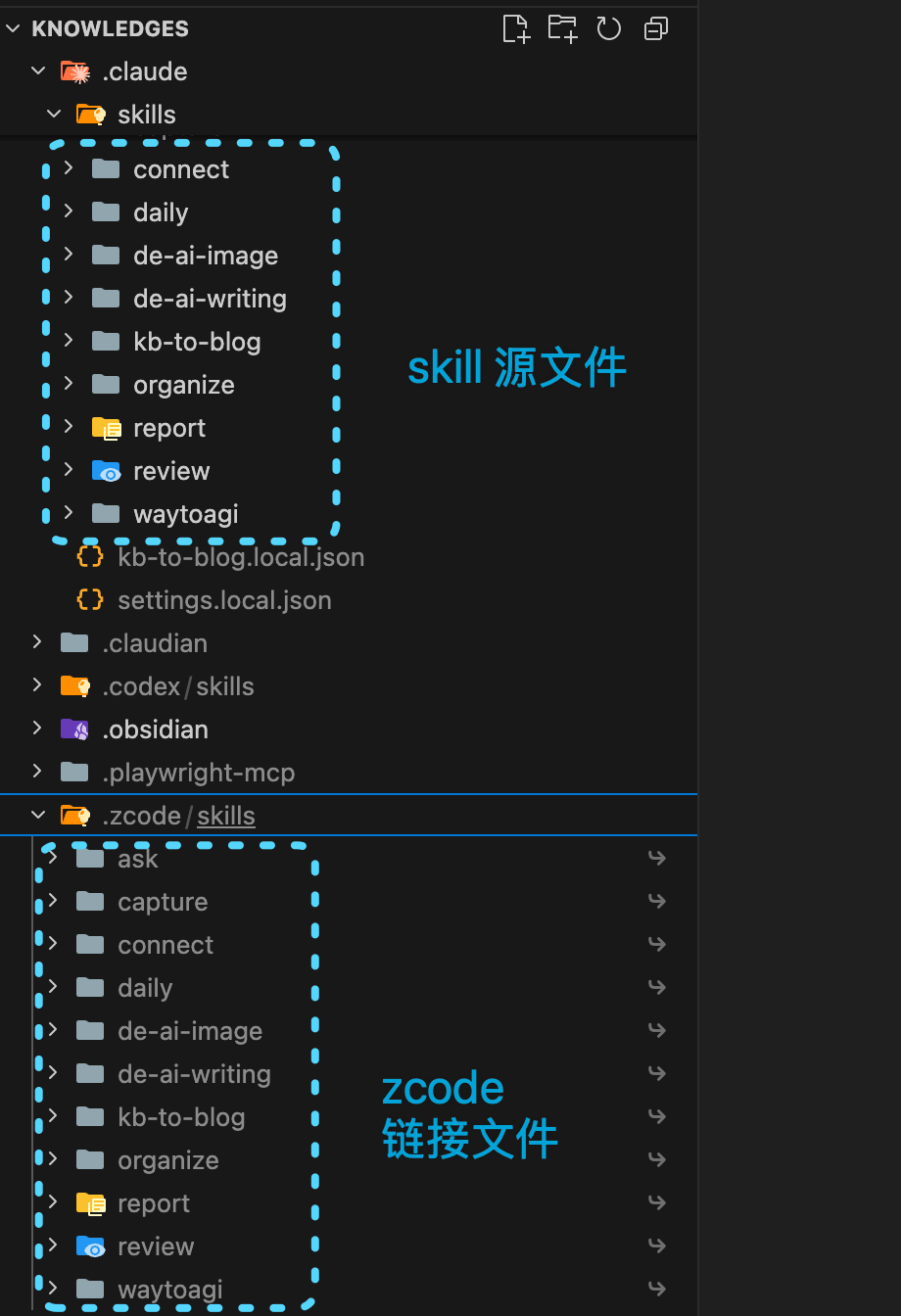Image resolution: width=901 pixels, height=1316 pixels.
Task: Click the settings.local.json braces icon
Action: tap(90, 600)
